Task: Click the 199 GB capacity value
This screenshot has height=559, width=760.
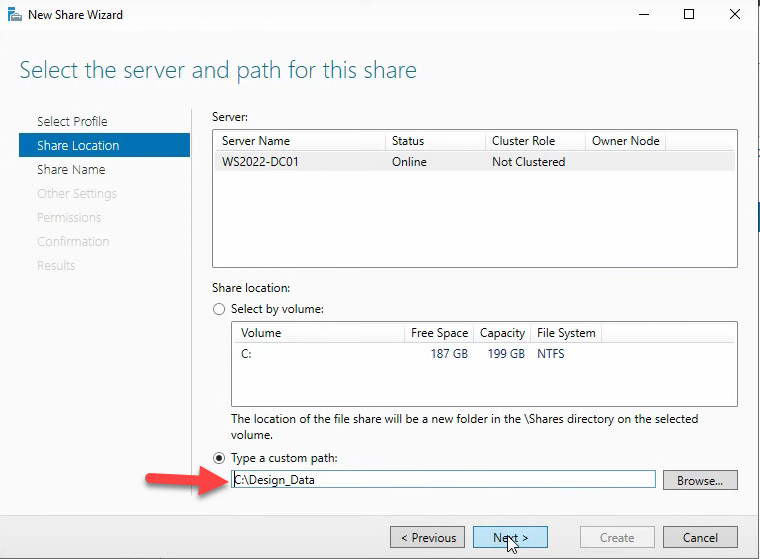Action: coord(506,353)
